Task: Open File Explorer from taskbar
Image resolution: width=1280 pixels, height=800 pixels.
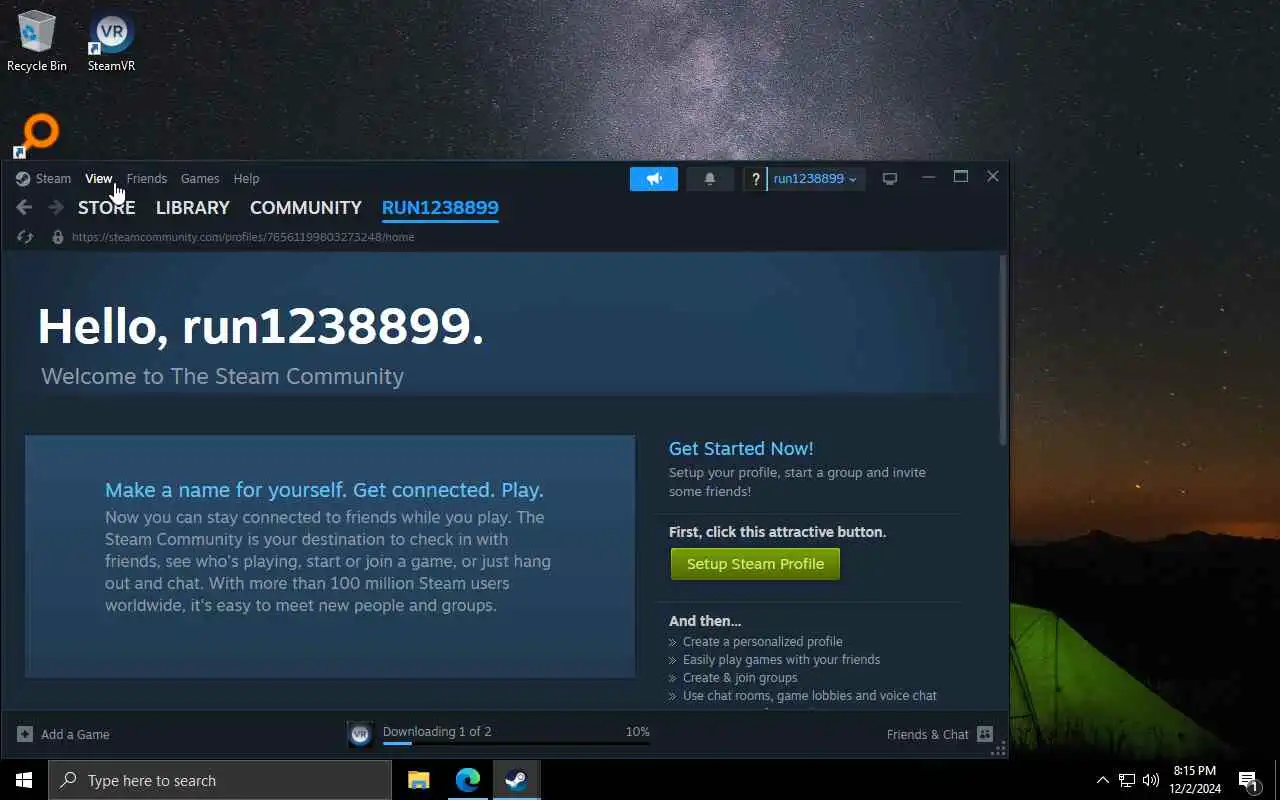Action: 419,780
